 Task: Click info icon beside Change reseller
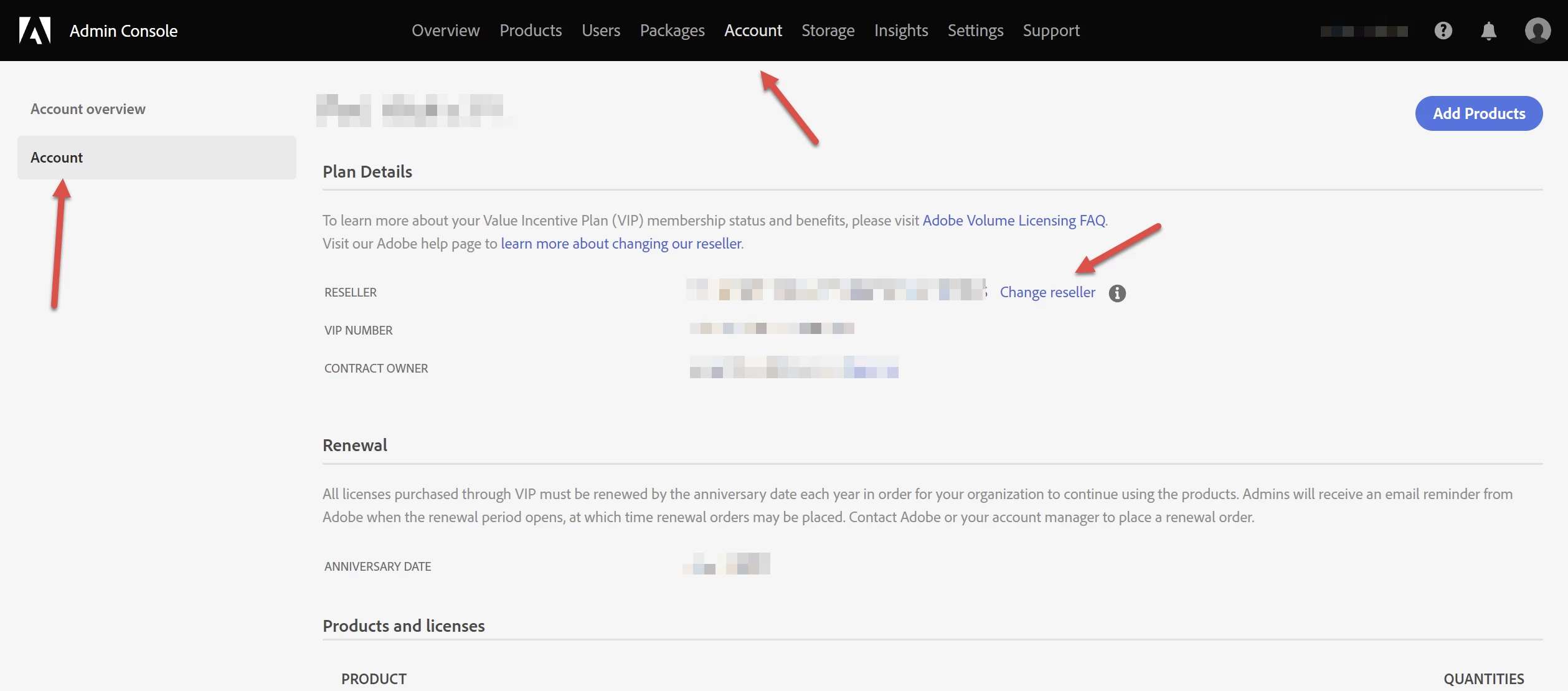click(1117, 293)
